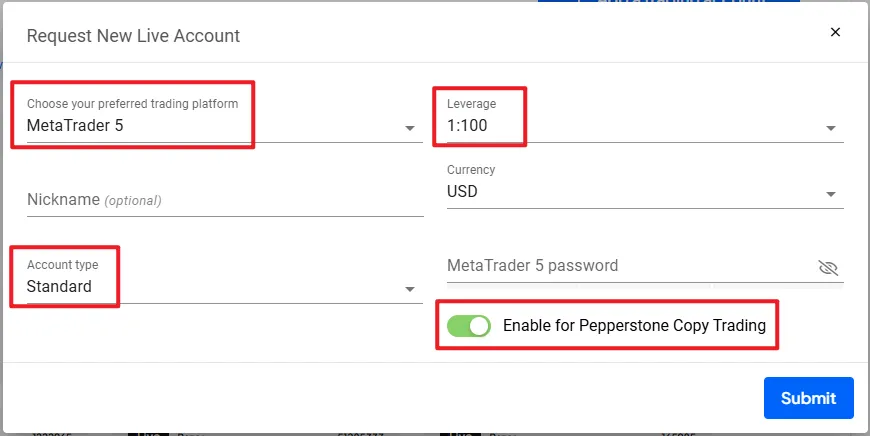Submit the new live account request
Image resolution: width=870 pixels, height=436 pixels.
coord(808,398)
